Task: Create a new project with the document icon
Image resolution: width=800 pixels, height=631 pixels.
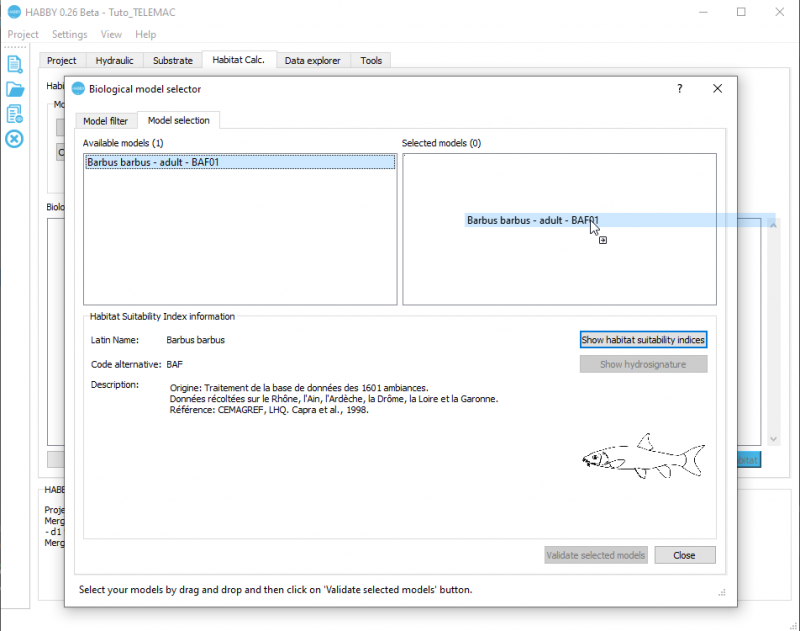Action: (x=13, y=63)
